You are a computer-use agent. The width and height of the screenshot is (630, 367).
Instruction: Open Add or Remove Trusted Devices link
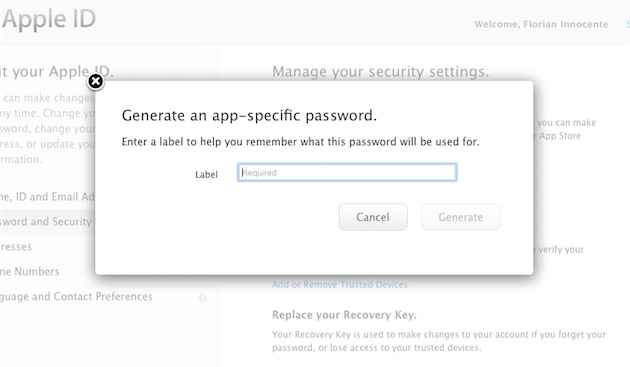point(340,285)
